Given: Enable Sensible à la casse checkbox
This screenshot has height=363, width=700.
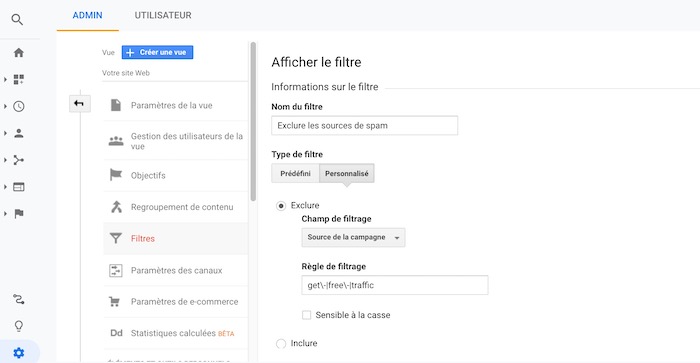Looking at the screenshot, I should (306, 315).
